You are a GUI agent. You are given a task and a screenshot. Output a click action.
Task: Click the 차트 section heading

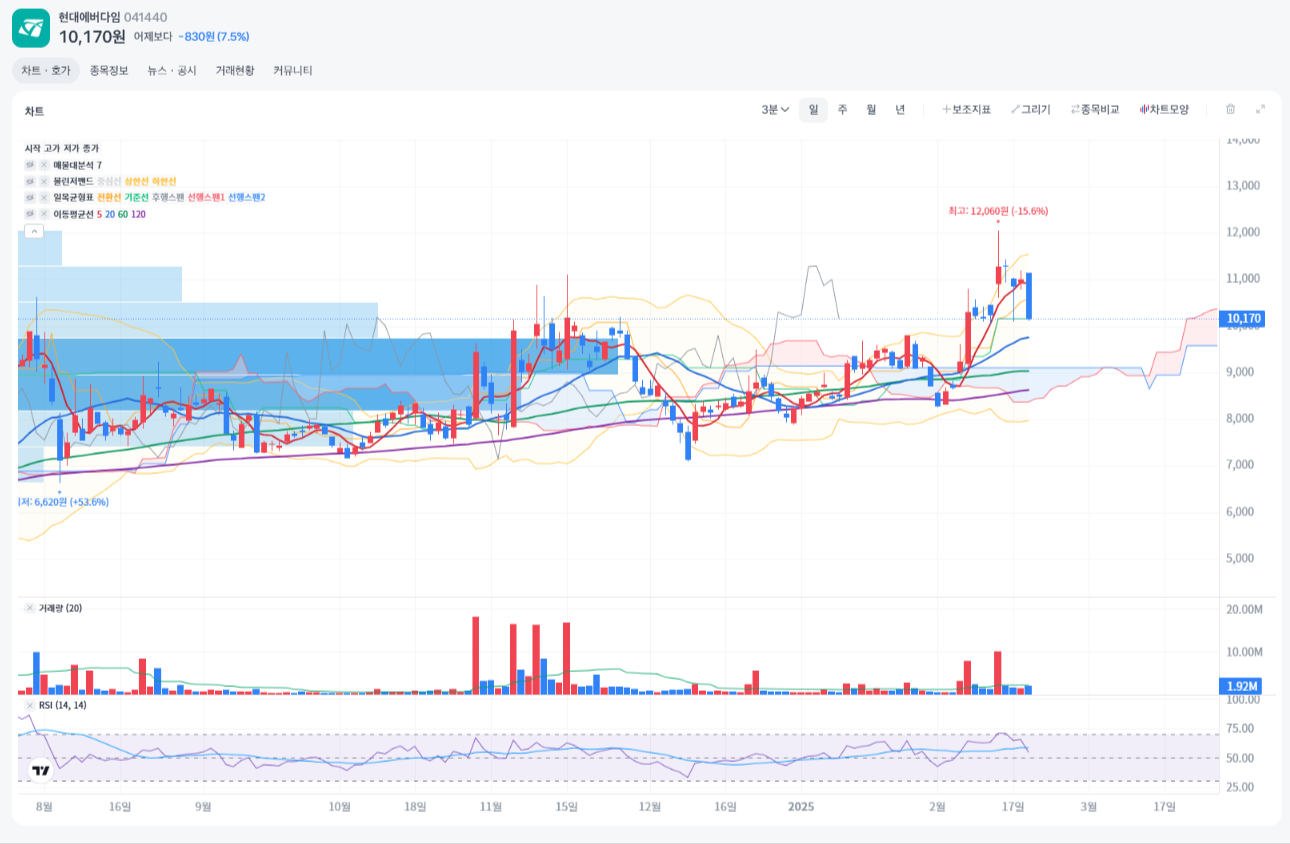pyautogui.click(x=34, y=111)
